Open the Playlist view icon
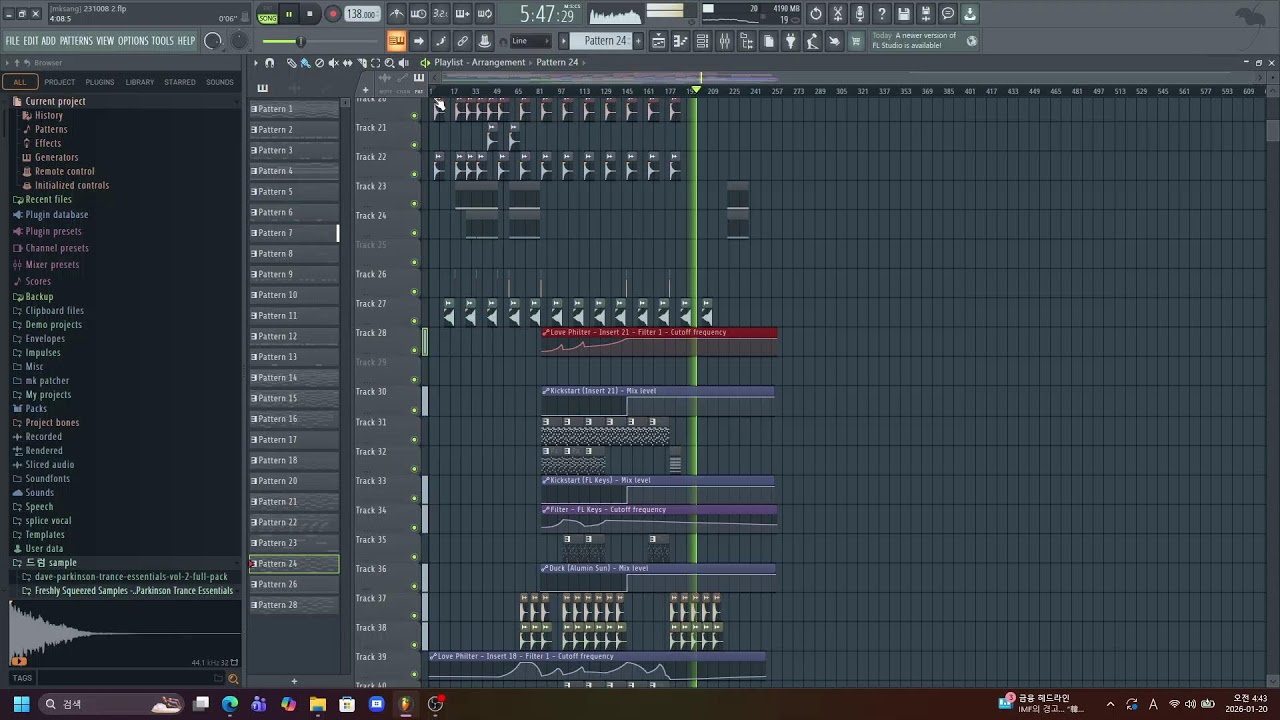This screenshot has width=1280, height=720. point(658,41)
